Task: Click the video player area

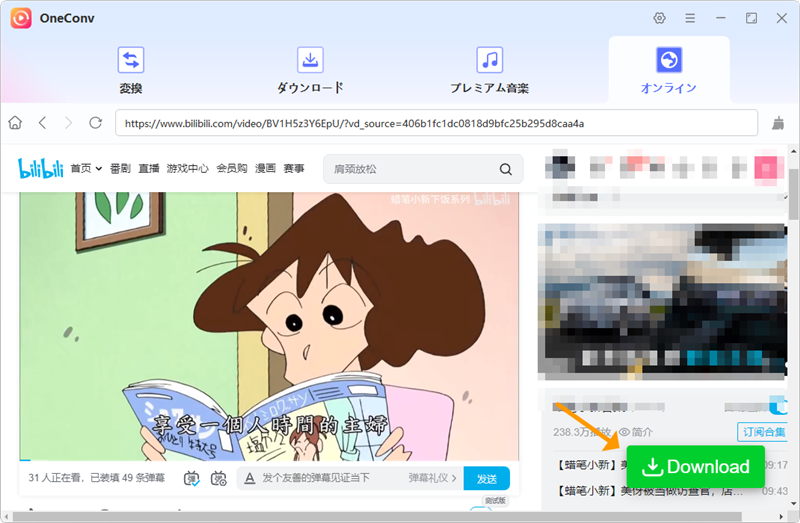Action: [269, 327]
